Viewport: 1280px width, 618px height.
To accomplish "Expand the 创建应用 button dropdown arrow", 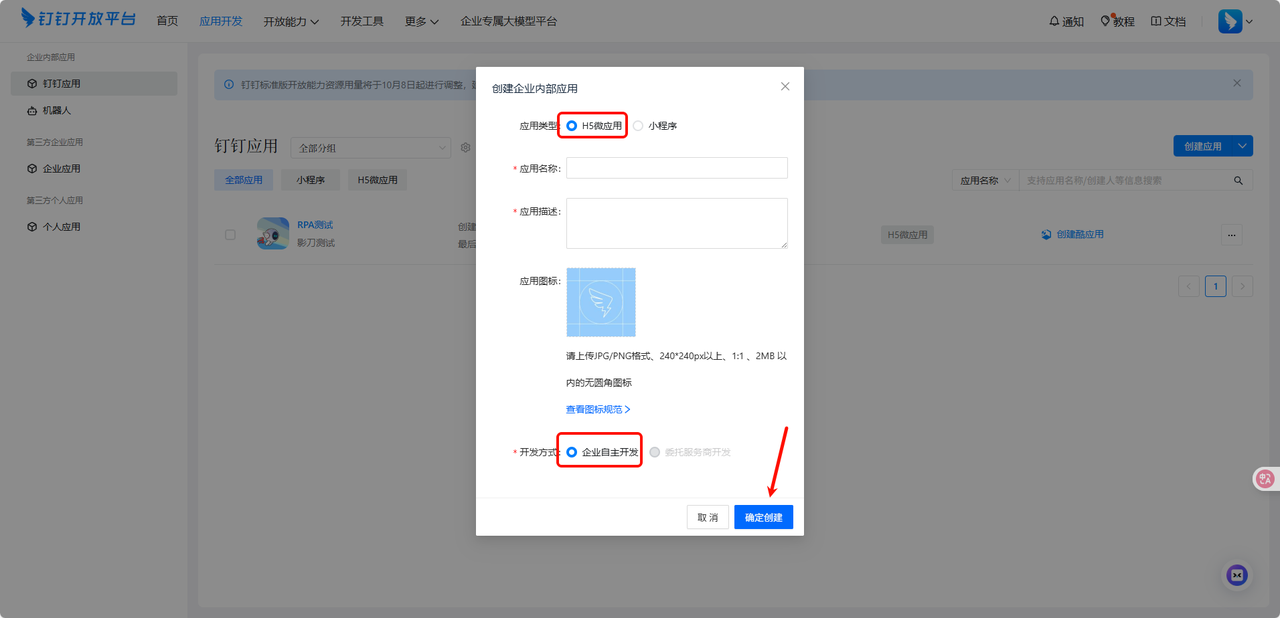I will (1240, 145).
